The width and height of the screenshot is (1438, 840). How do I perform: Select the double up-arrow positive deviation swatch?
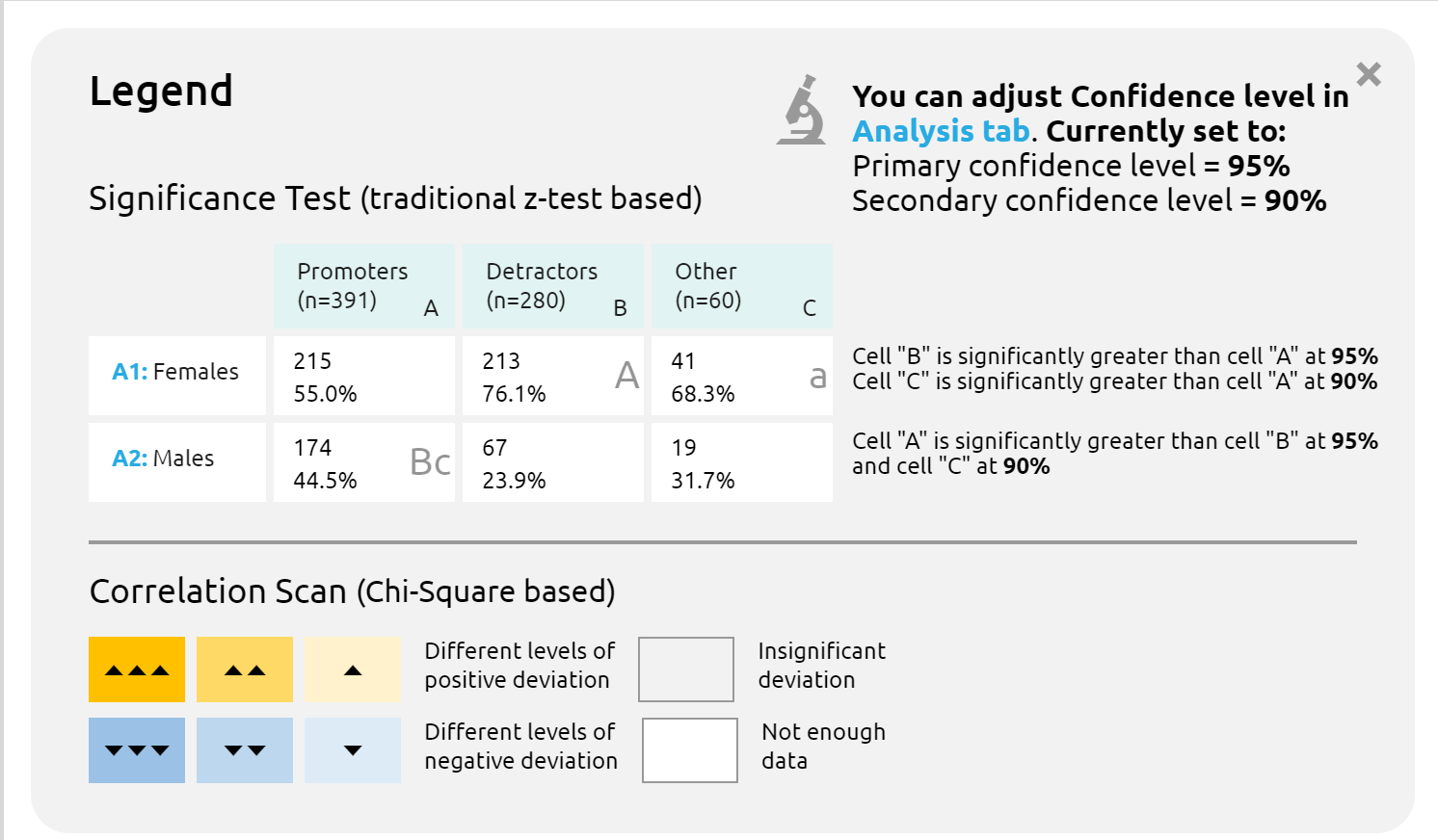coord(245,669)
